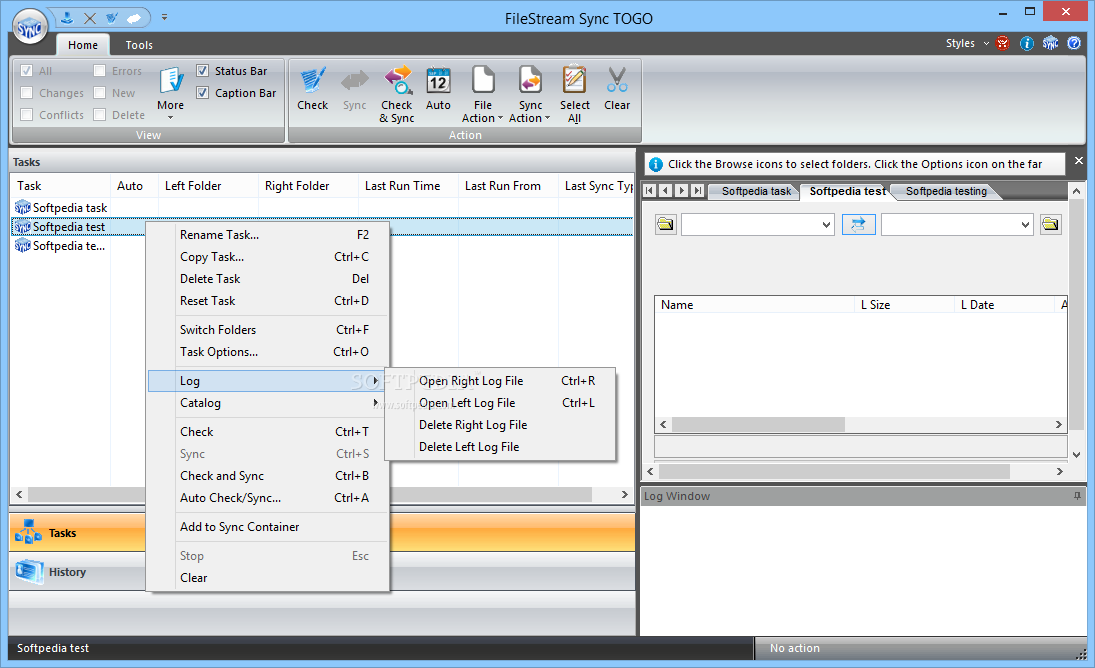The width and height of the screenshot is (1095, 668).
Task: Click the Select All ribbon icon
Action: pos(574,81)
